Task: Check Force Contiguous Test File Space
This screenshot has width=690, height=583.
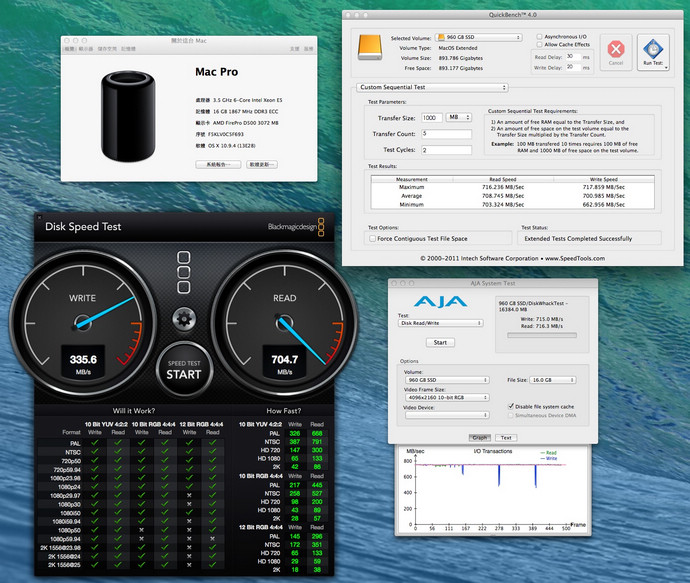Action: coord(372,238)
